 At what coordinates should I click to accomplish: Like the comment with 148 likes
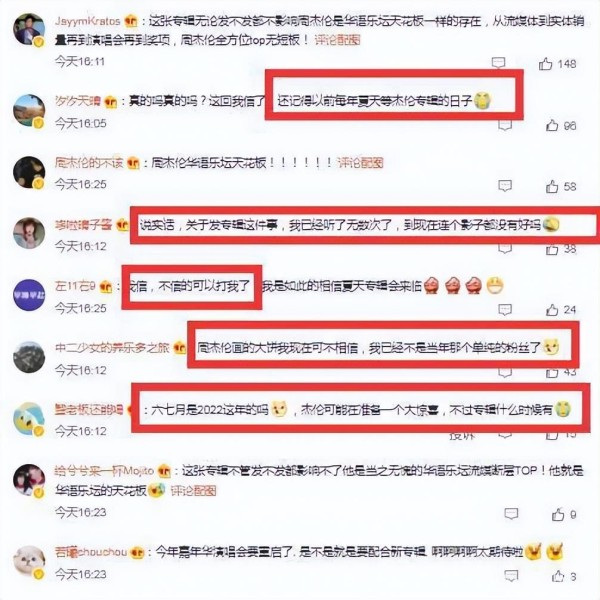(x=545, y=64)
